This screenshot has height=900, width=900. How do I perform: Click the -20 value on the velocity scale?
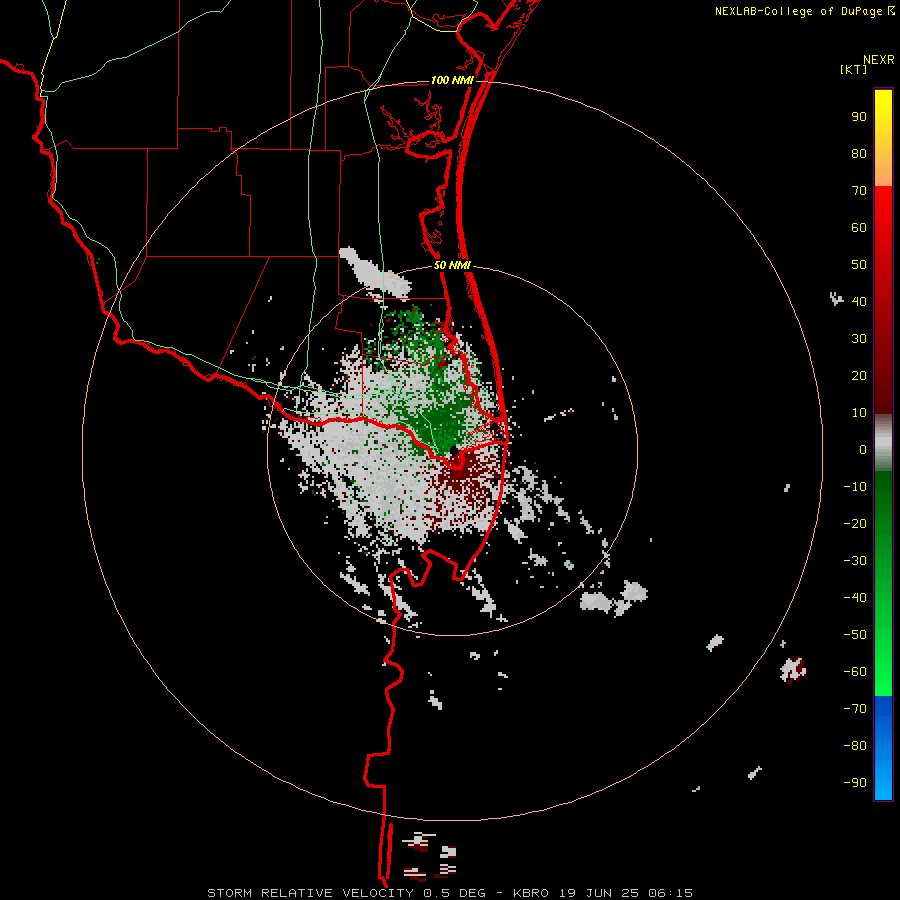[855, 523]
